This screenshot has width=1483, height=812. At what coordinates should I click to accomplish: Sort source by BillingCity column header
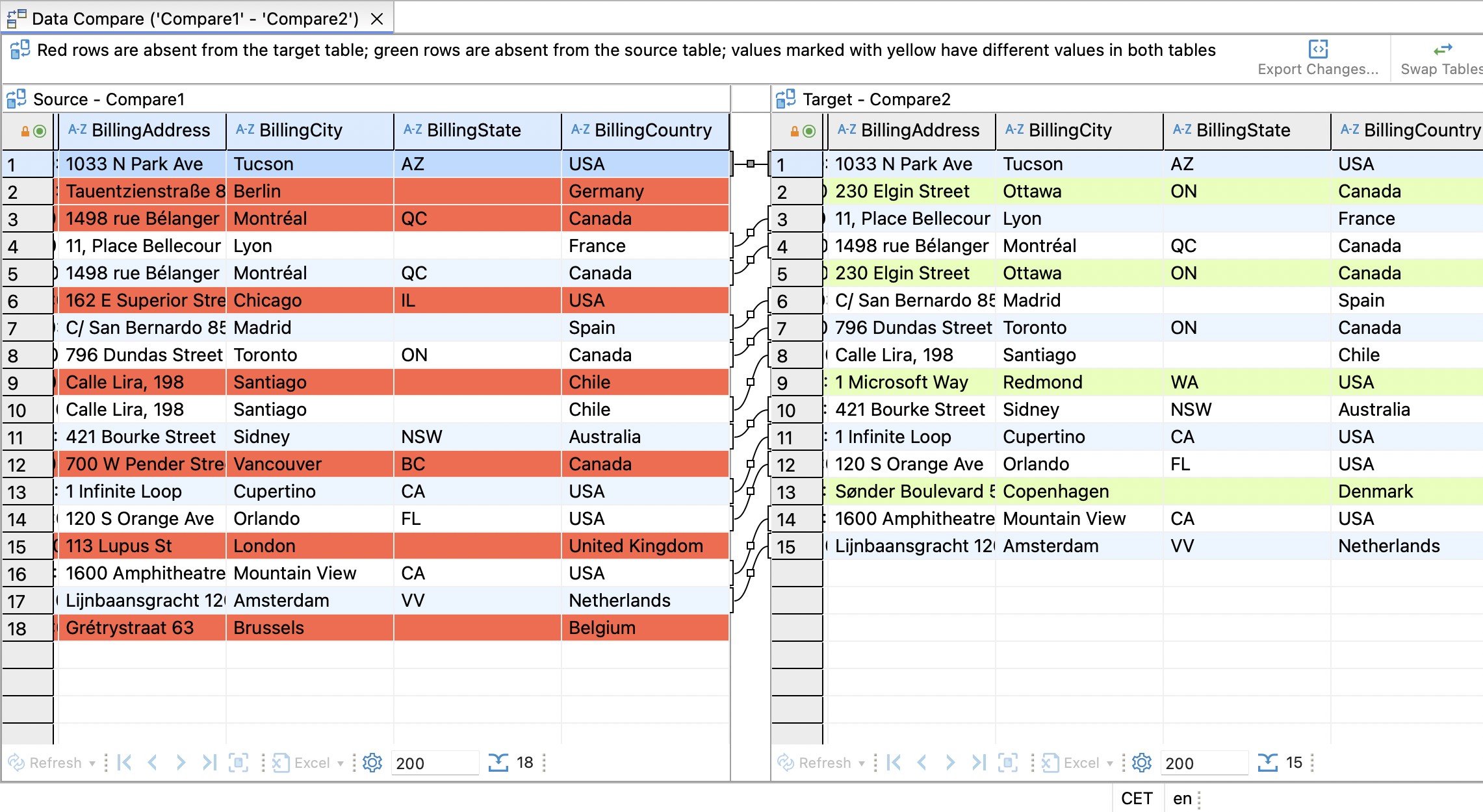[x=300, y=131]
